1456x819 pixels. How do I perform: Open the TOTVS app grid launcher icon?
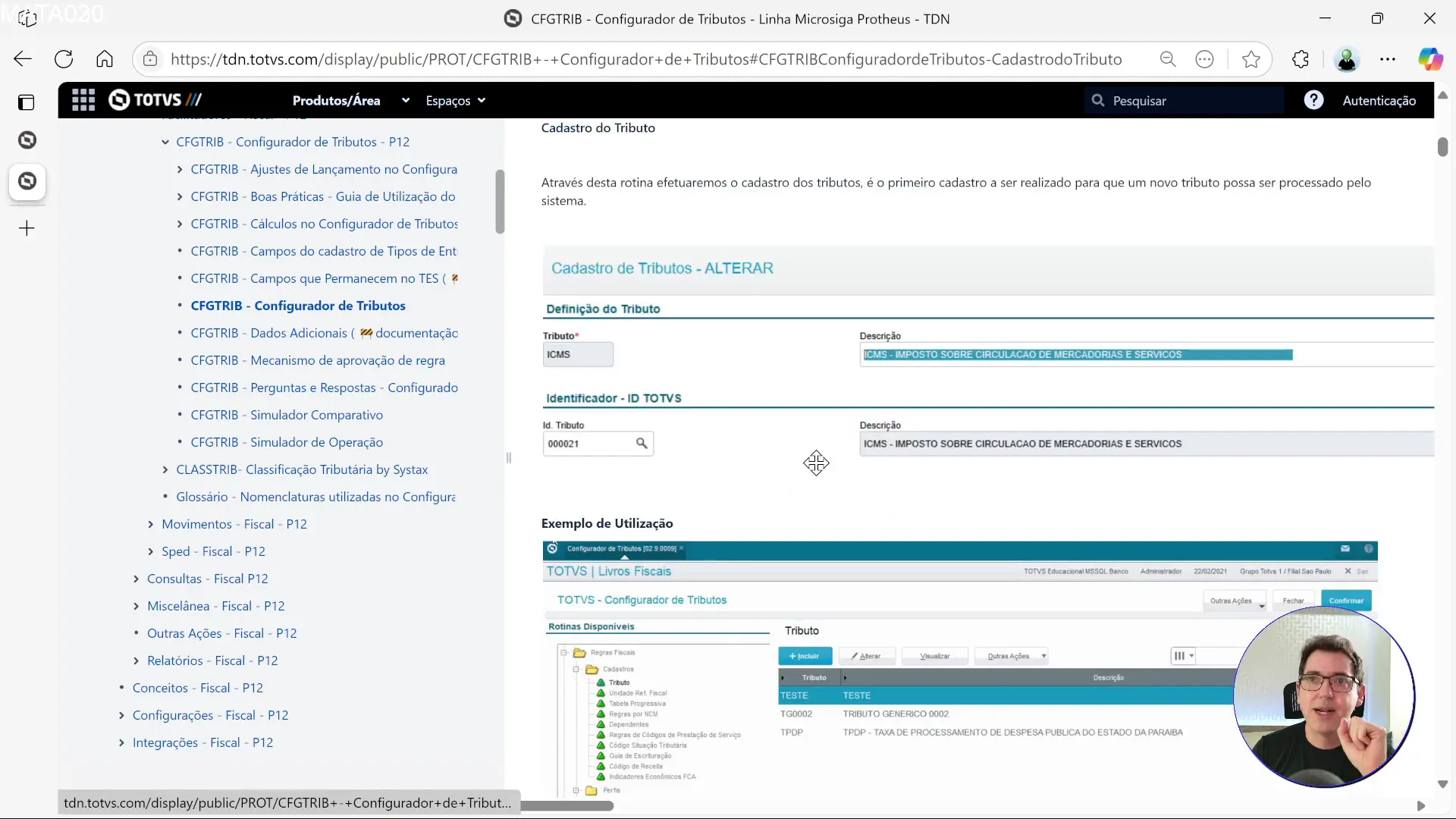coord(83,100)
